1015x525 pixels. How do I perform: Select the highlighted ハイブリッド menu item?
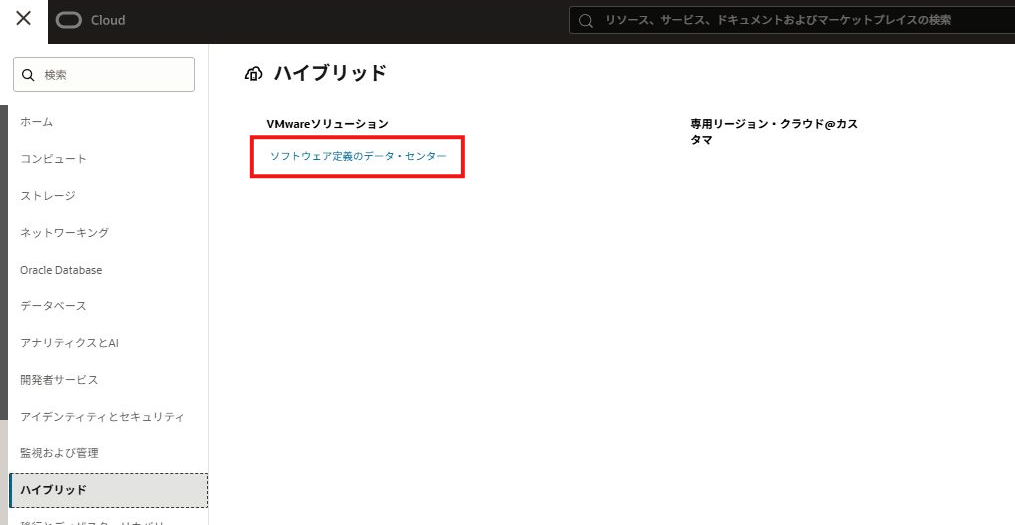click(53, 490)
